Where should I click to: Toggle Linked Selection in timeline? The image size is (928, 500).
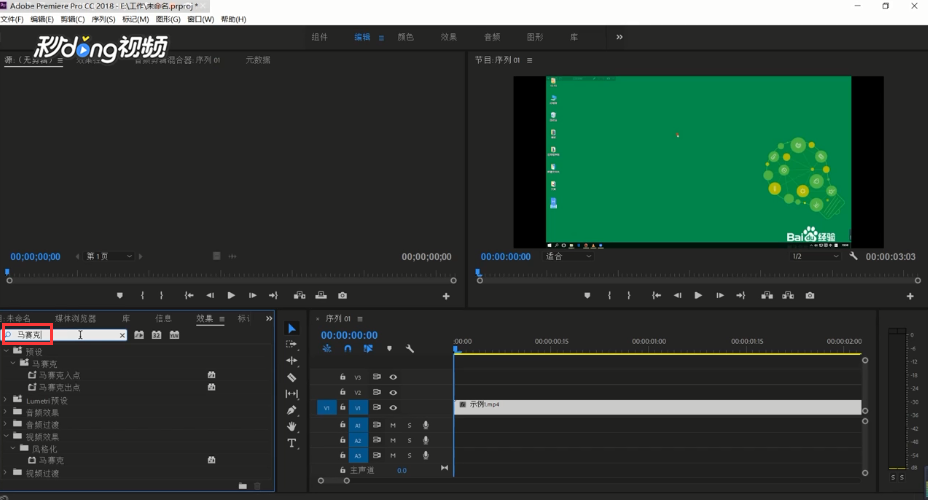tap(368, 349)
